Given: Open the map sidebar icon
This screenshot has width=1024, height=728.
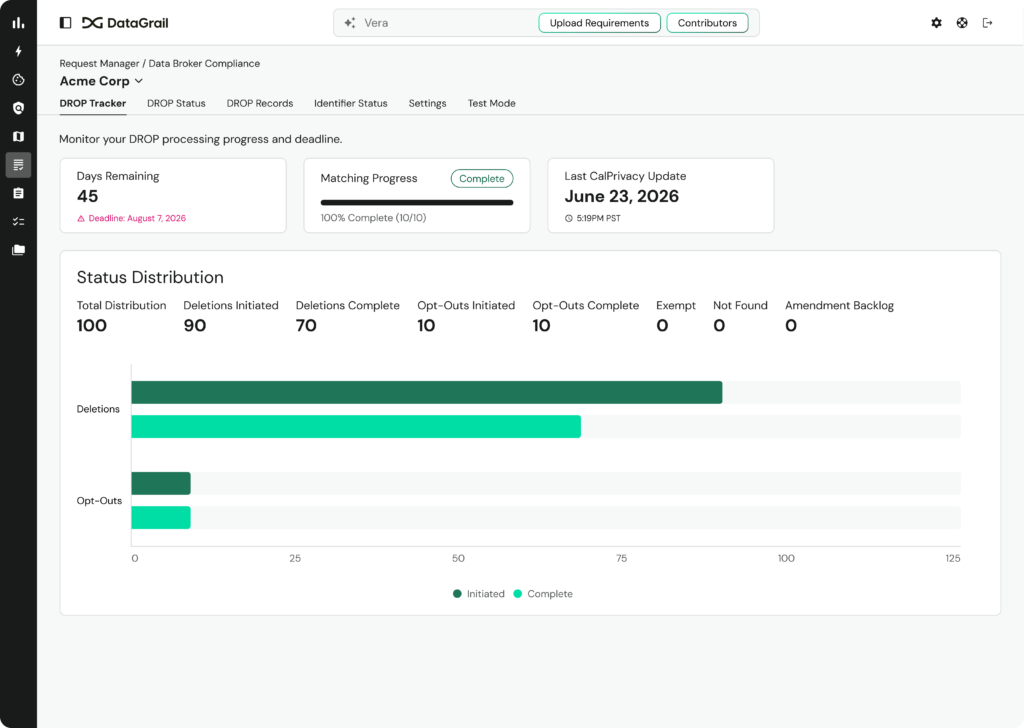Looking at the screenshot, I should 18,136.
